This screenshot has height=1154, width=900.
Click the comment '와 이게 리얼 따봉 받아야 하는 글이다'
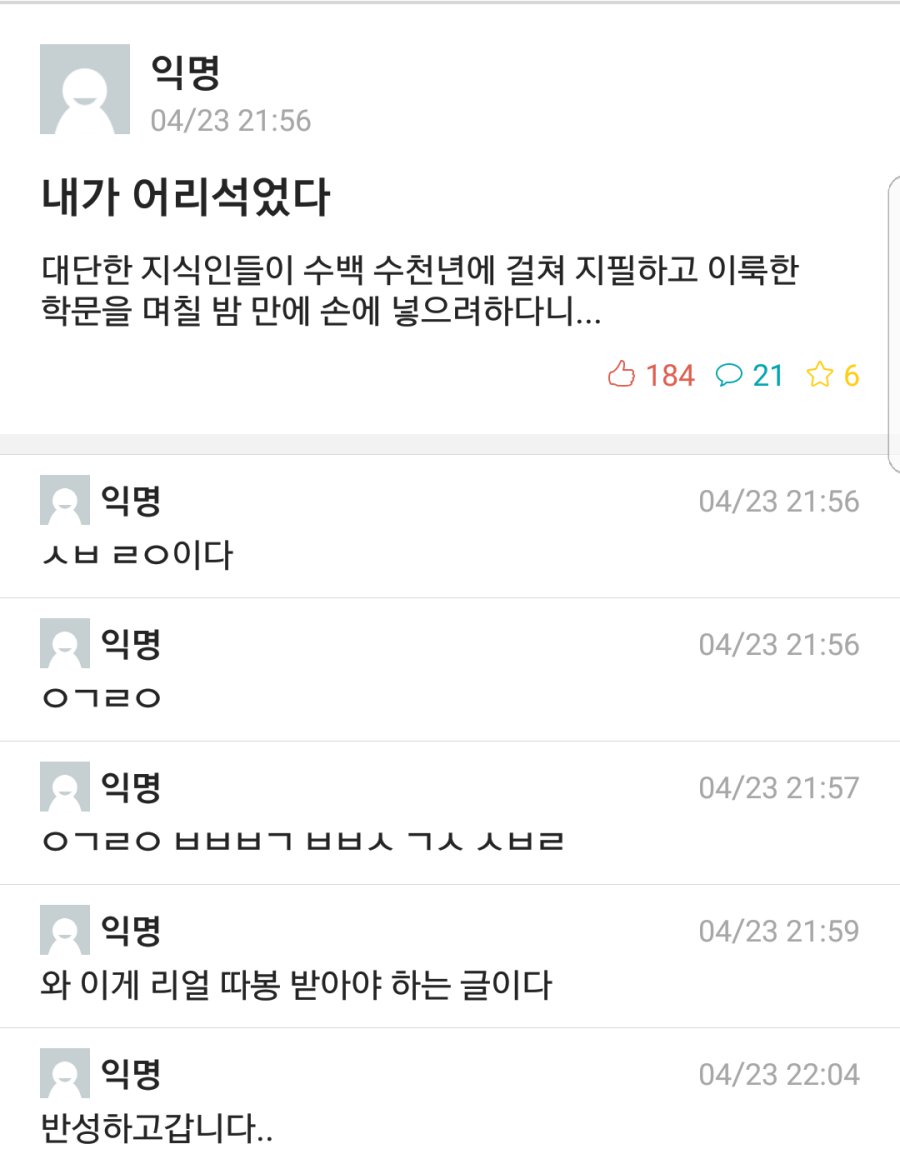pyautogui.click(x=297, y=986)
